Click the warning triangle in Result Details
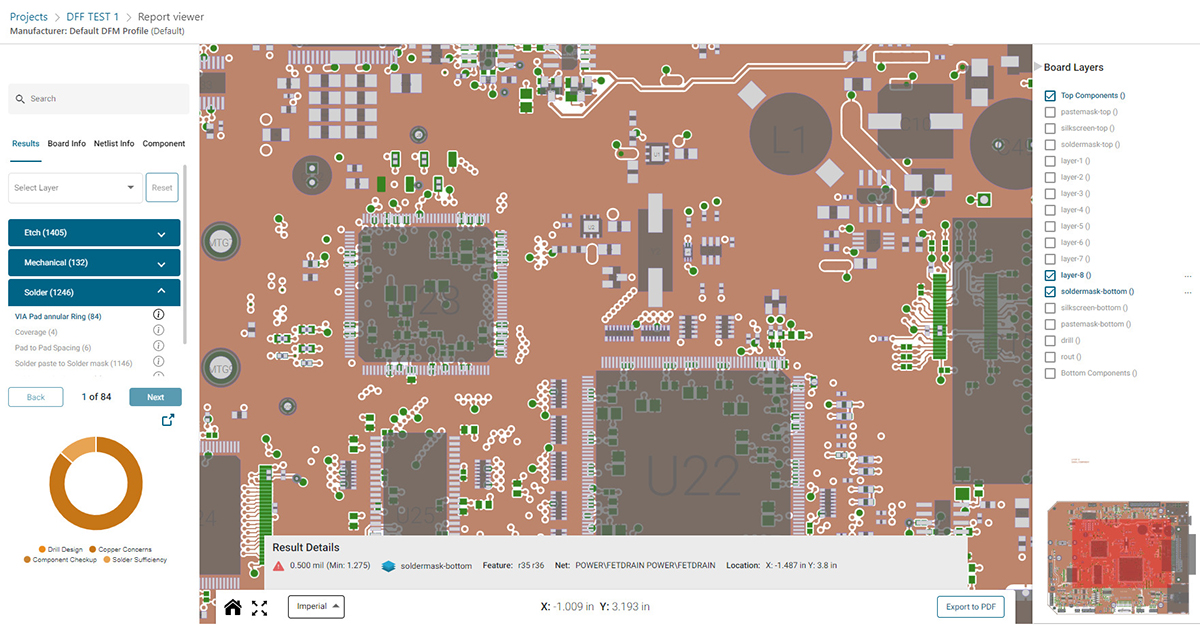Screen dimensions: 1200x630 tap(280, 565)
